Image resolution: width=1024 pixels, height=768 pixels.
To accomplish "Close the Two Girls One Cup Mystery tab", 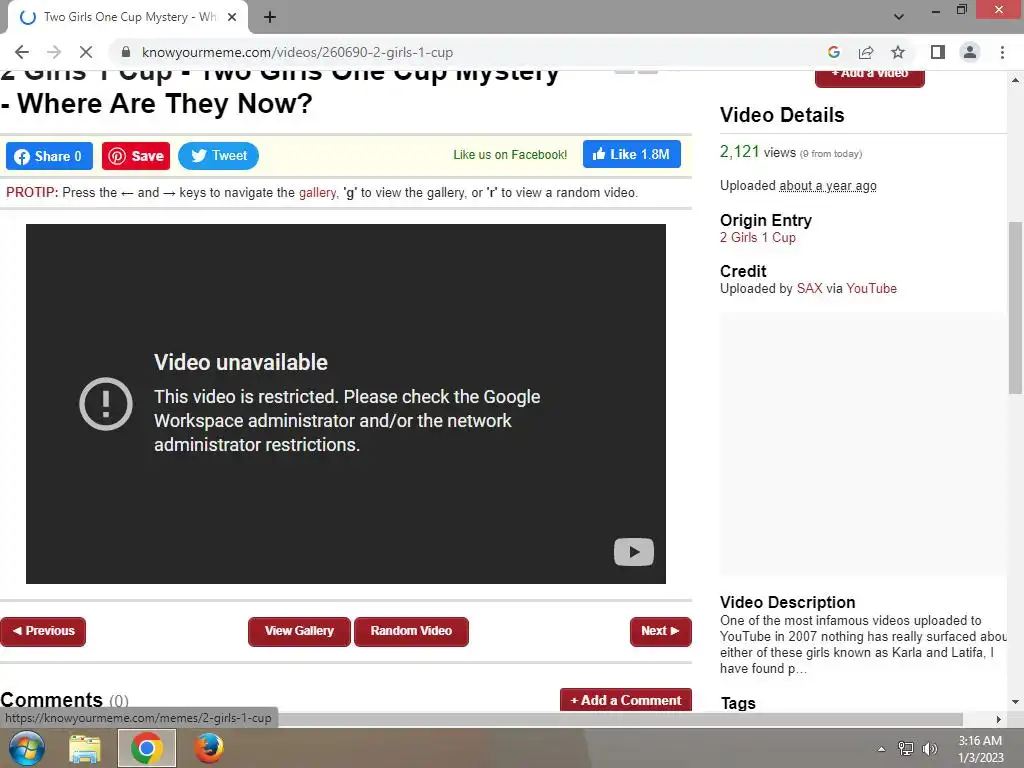I will click(x=232, y=18).
